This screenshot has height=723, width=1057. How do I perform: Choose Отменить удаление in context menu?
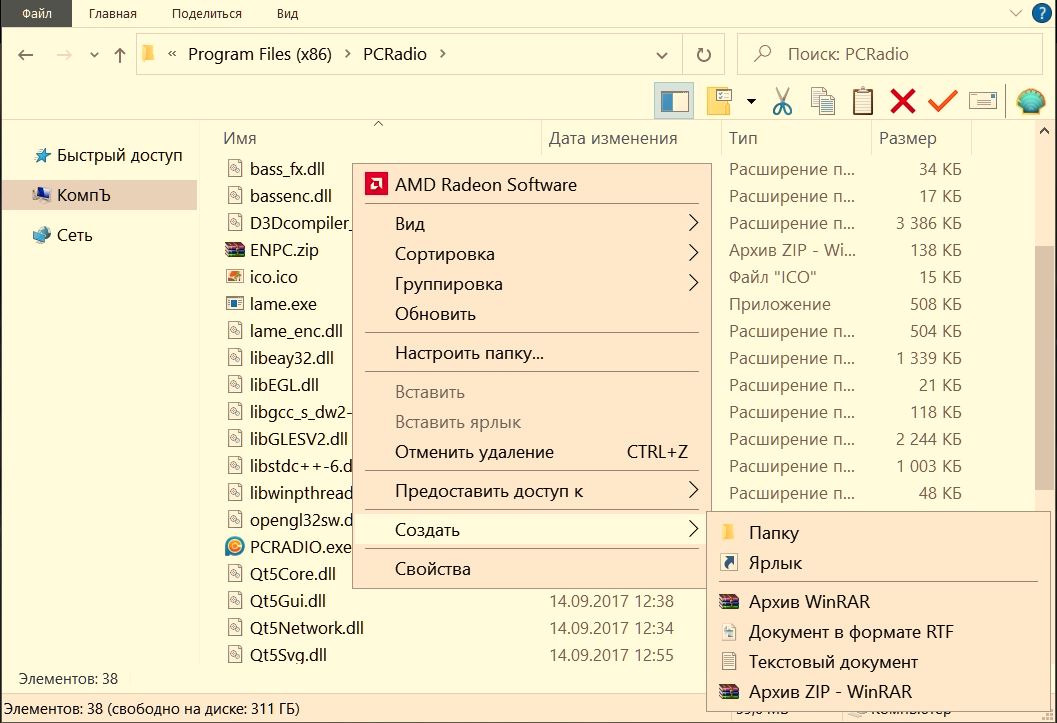(x=531, y=452)
